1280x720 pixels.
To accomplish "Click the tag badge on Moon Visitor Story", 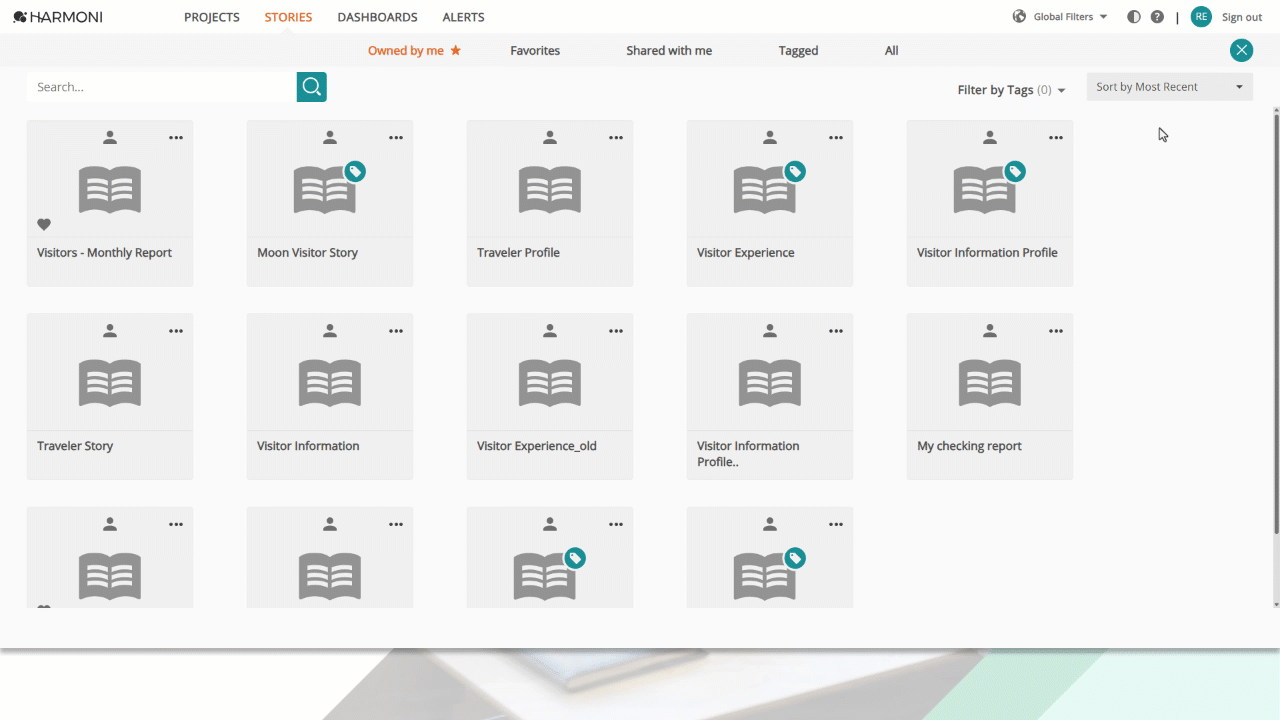I will click(355, 172).
